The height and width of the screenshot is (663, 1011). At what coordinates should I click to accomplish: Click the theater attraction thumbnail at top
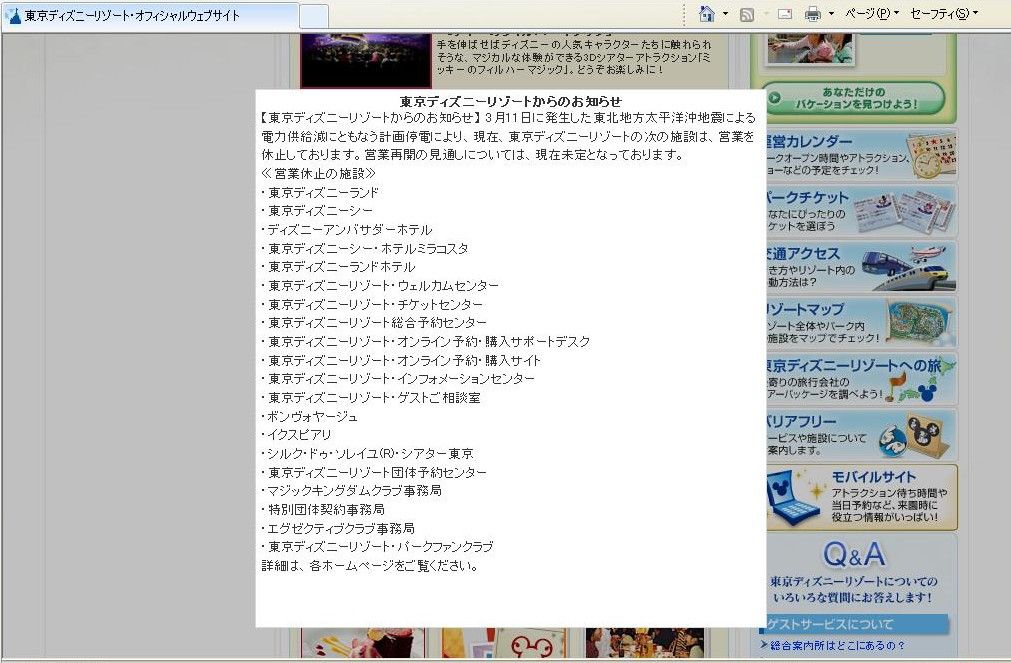click(366, 60)
